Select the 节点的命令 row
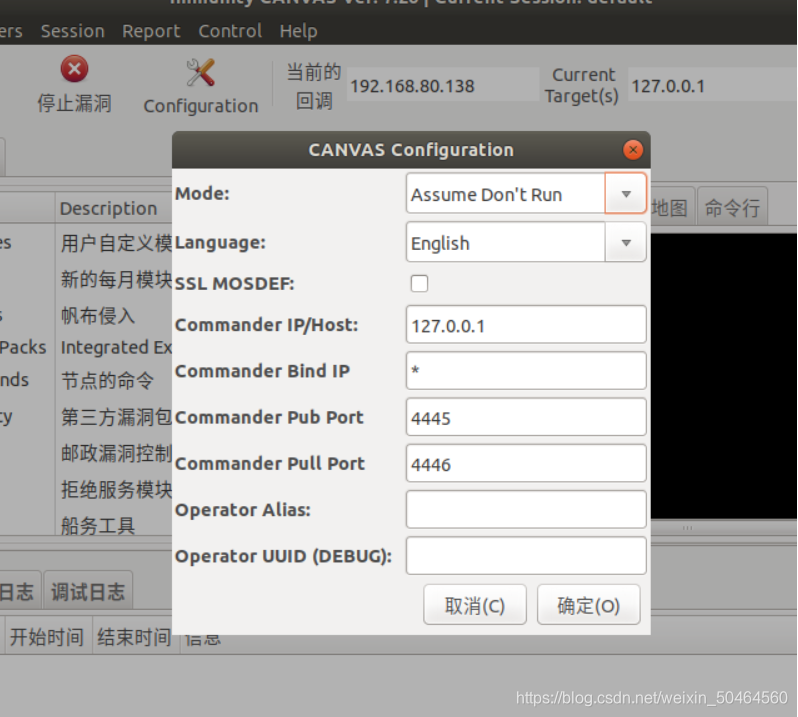Screen dimensions: 798x717 pyautogui.click(x=107, y=380)
